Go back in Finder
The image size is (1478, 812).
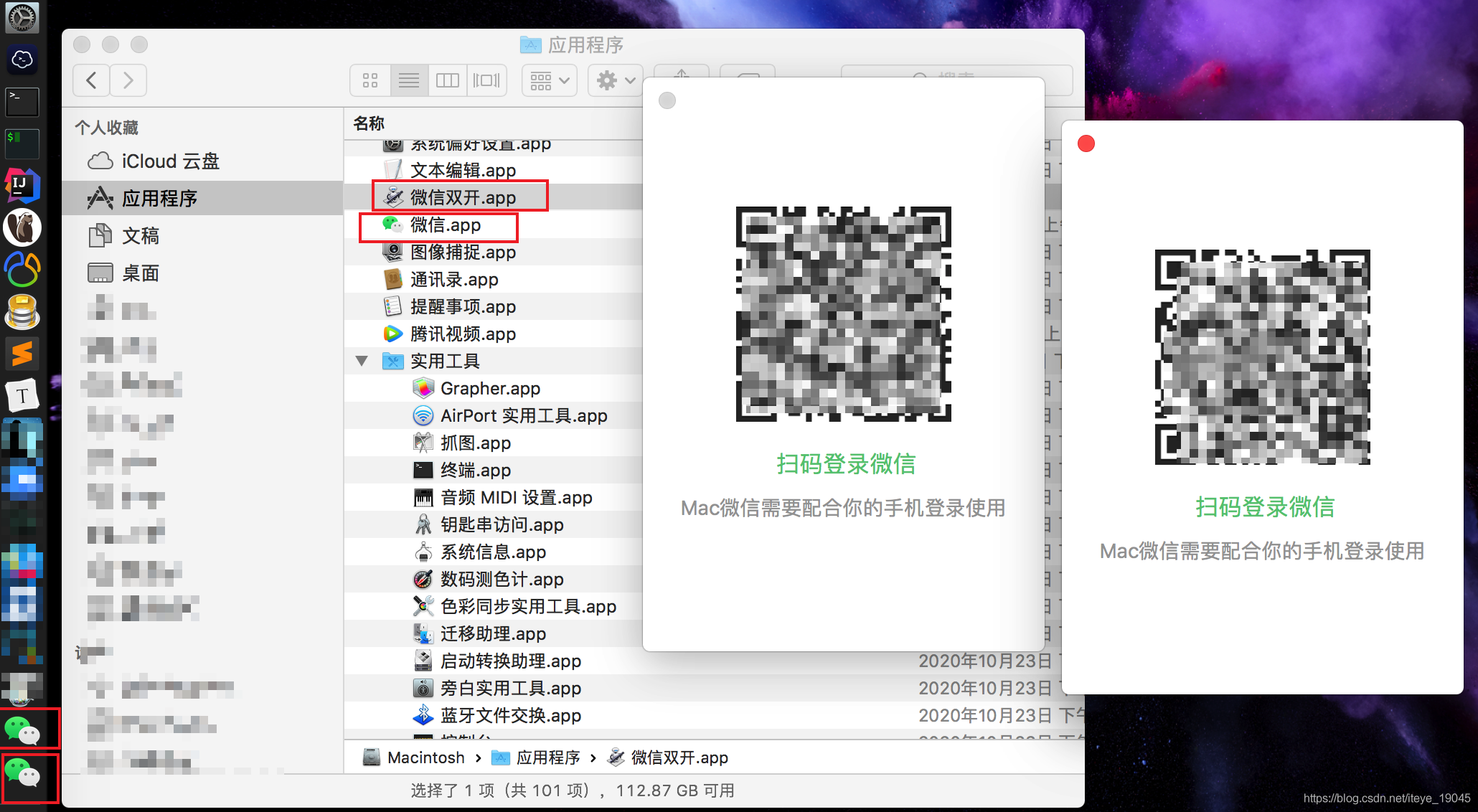pyautogui.click(x=91, y=80)
